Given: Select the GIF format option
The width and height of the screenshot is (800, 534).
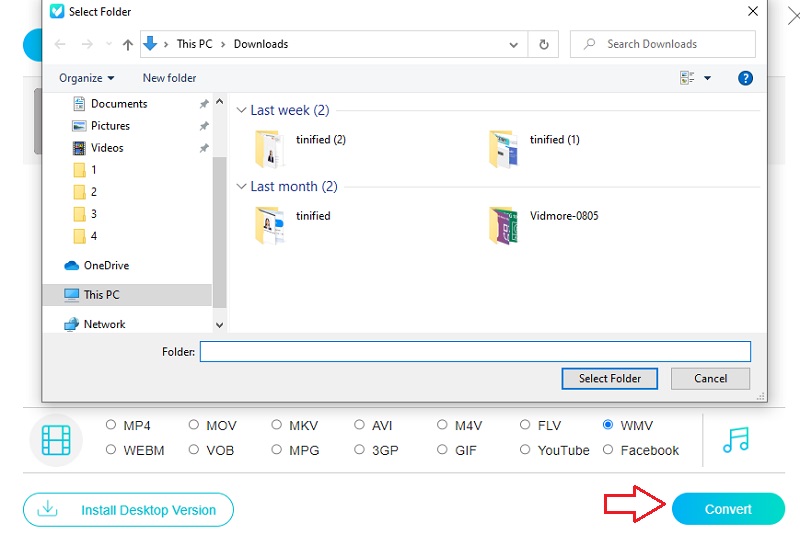Looking at the screenshot, I should point(442,450).
